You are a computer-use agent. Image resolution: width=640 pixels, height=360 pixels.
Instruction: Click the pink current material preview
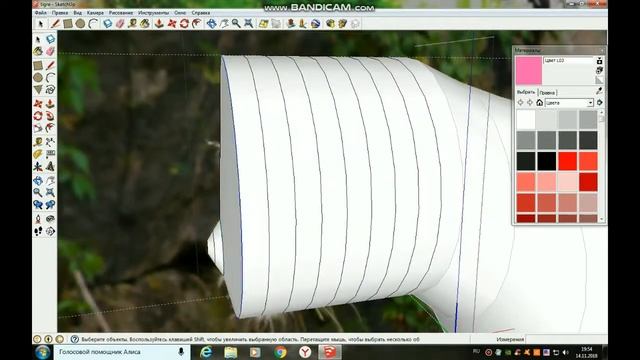point(529,70)
